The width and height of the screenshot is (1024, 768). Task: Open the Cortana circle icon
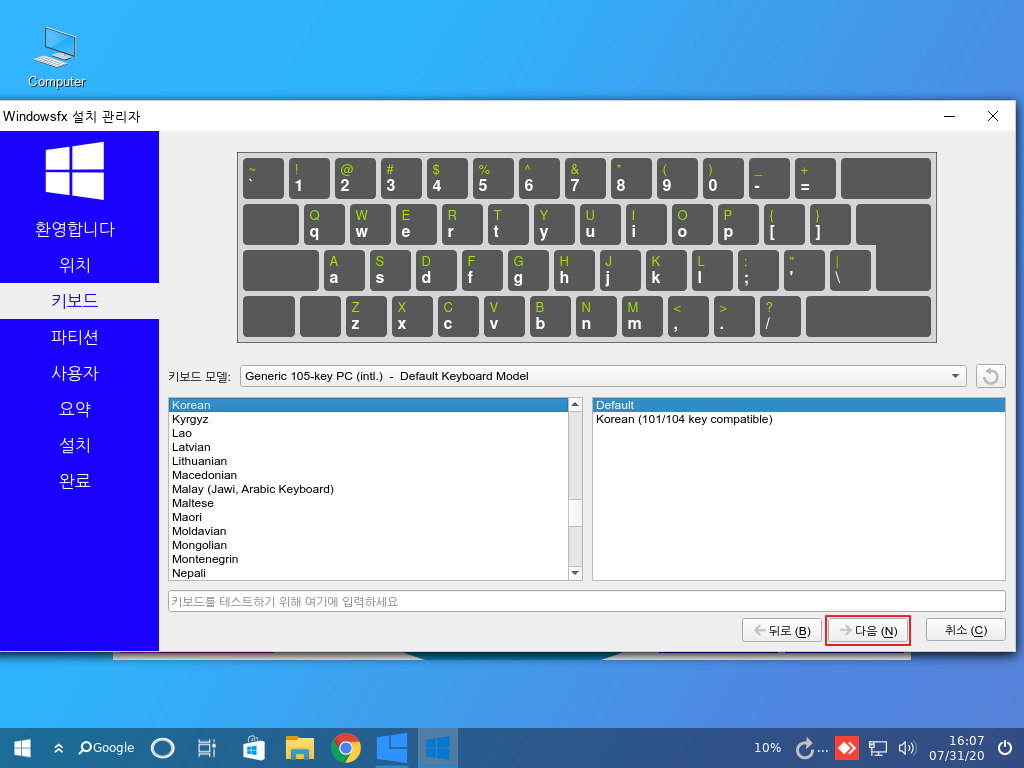(162, 748)
